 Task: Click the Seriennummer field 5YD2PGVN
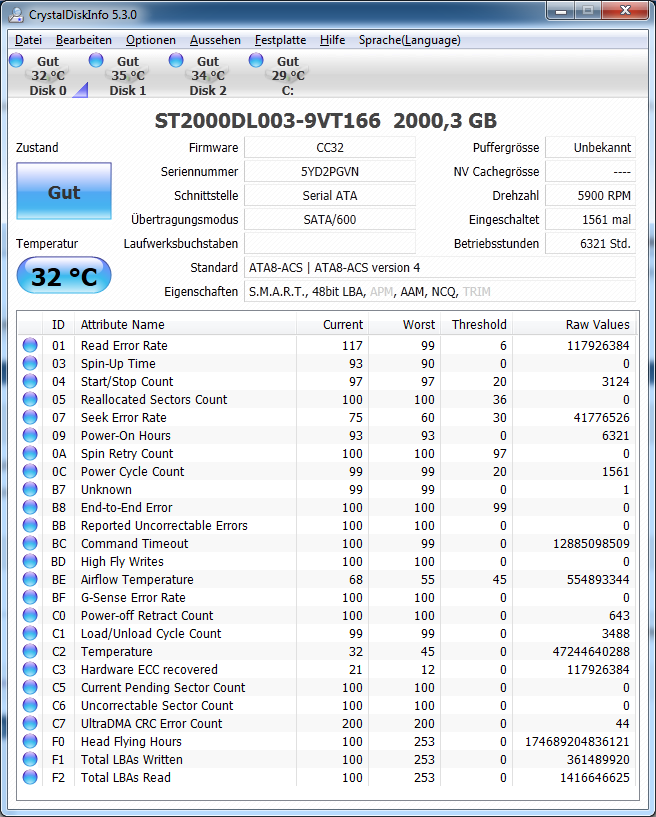330,171
